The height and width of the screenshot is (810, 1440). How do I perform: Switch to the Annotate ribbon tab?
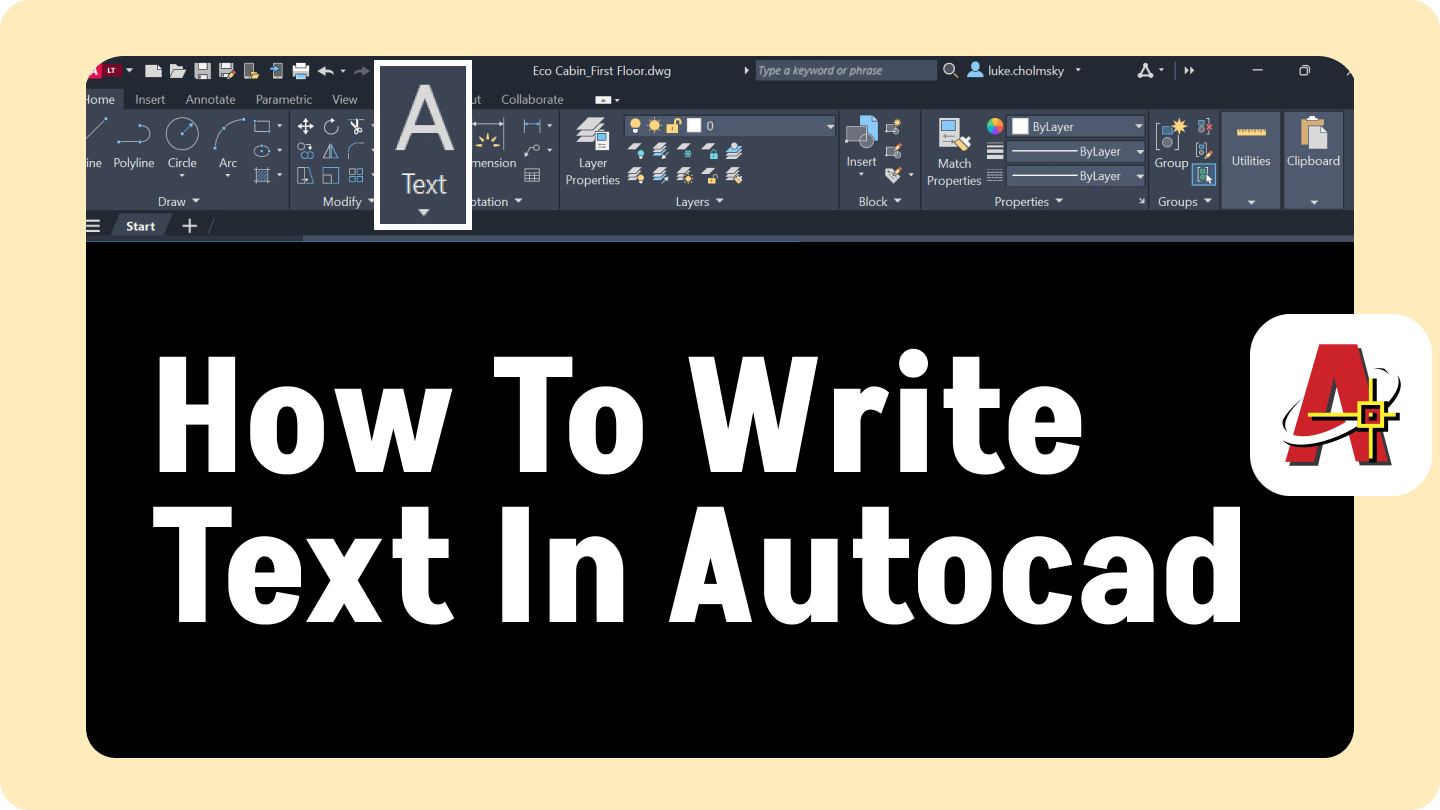click(210, 99)
